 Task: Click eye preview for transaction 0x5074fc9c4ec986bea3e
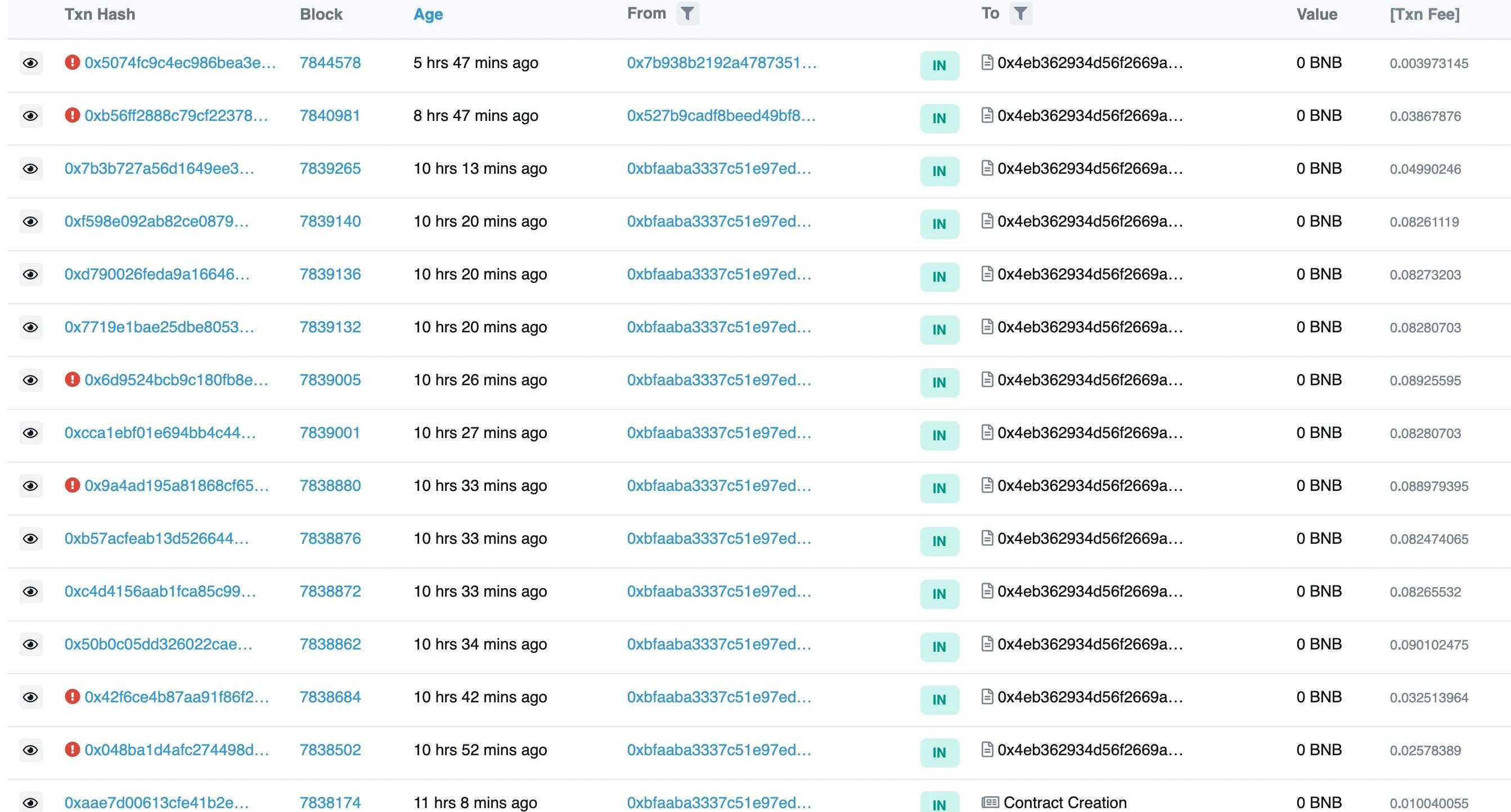point(30,63)
